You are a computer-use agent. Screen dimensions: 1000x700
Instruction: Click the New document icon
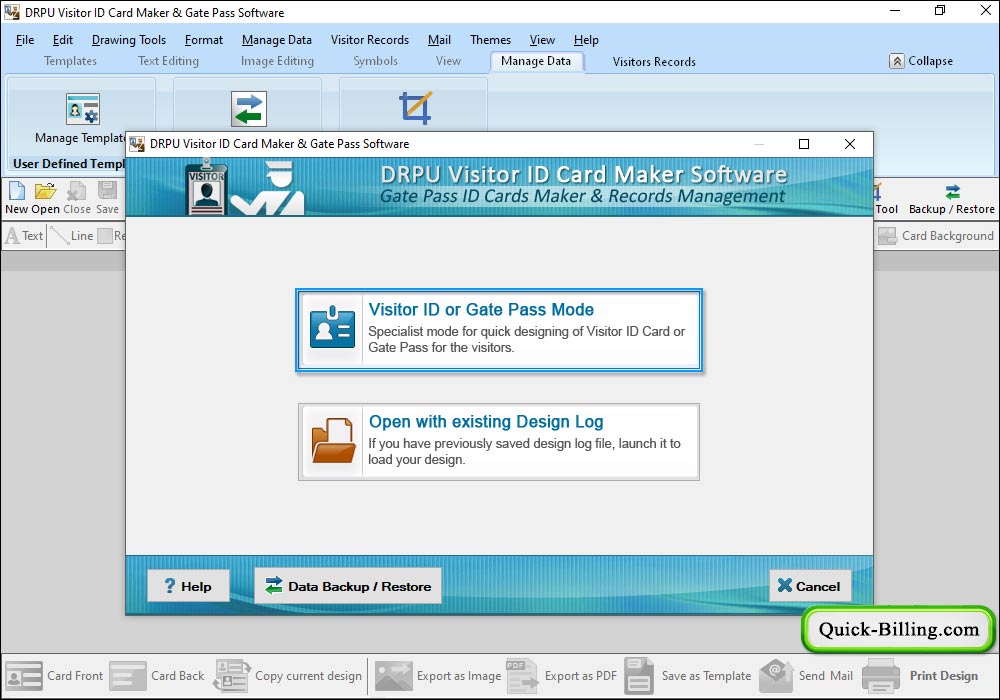[17, 191]
